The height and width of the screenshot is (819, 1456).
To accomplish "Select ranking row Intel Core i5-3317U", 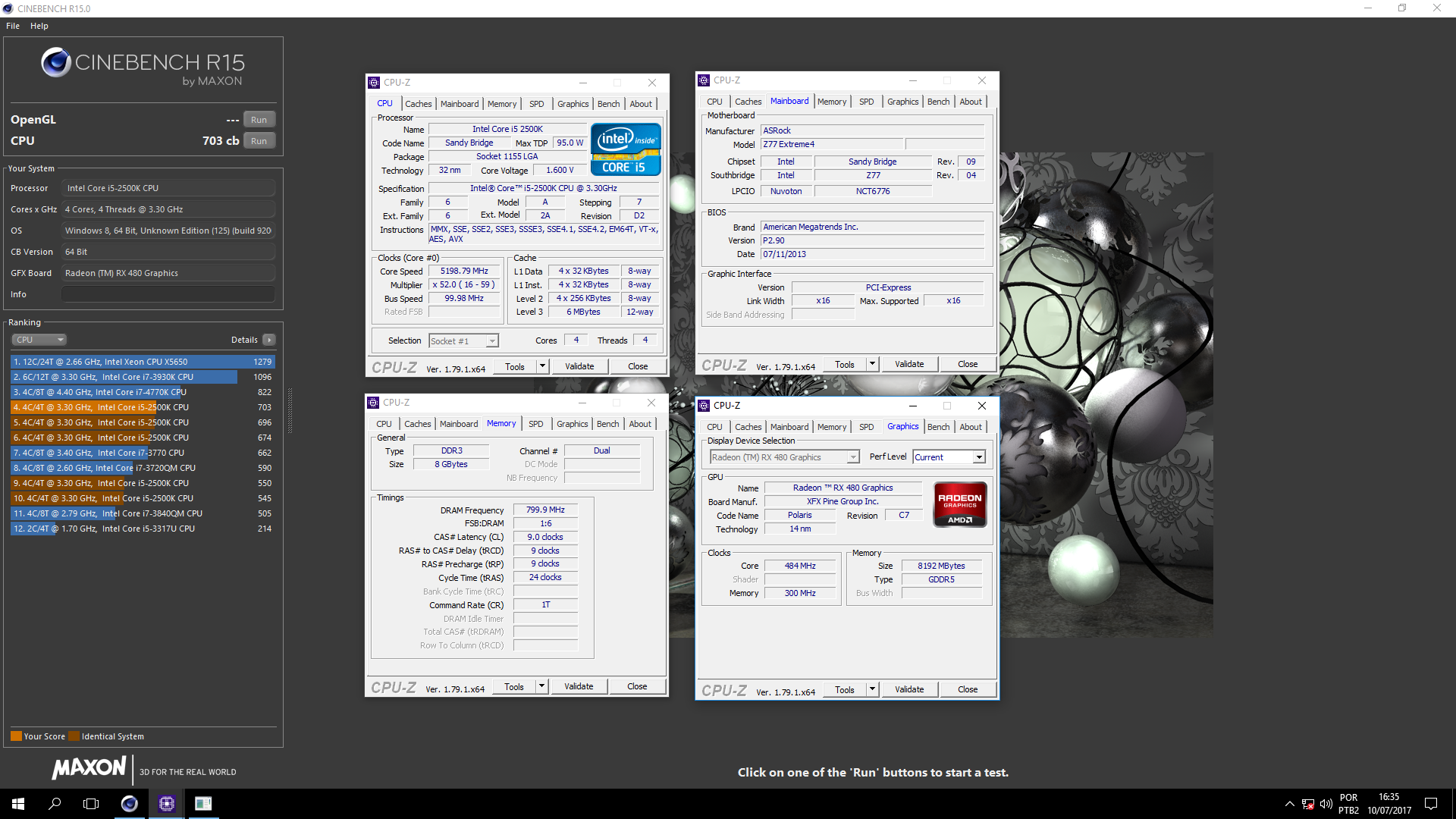I will coord(143,529).
